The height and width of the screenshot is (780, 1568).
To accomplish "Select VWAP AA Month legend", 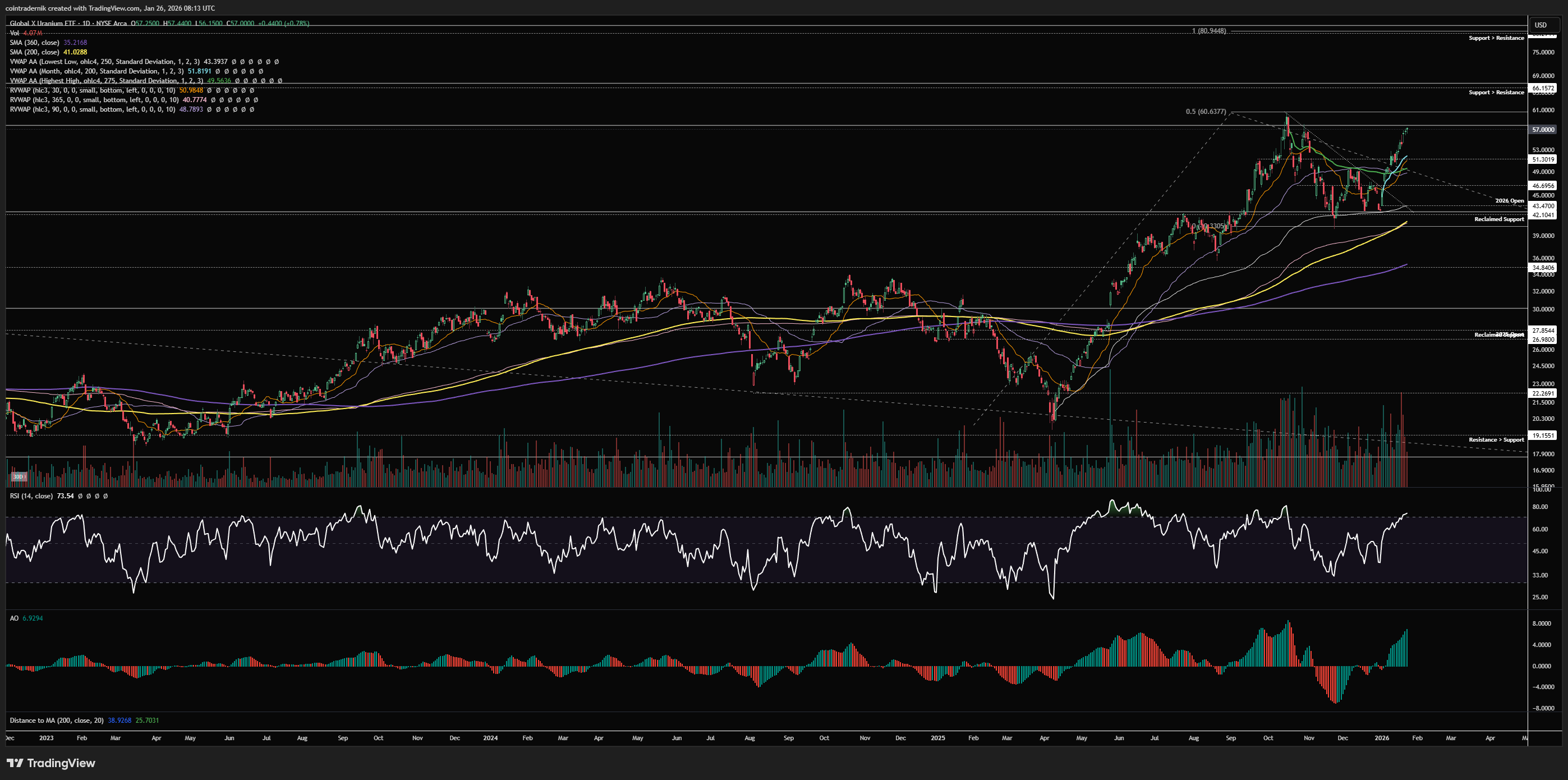I will click(96, 71).
